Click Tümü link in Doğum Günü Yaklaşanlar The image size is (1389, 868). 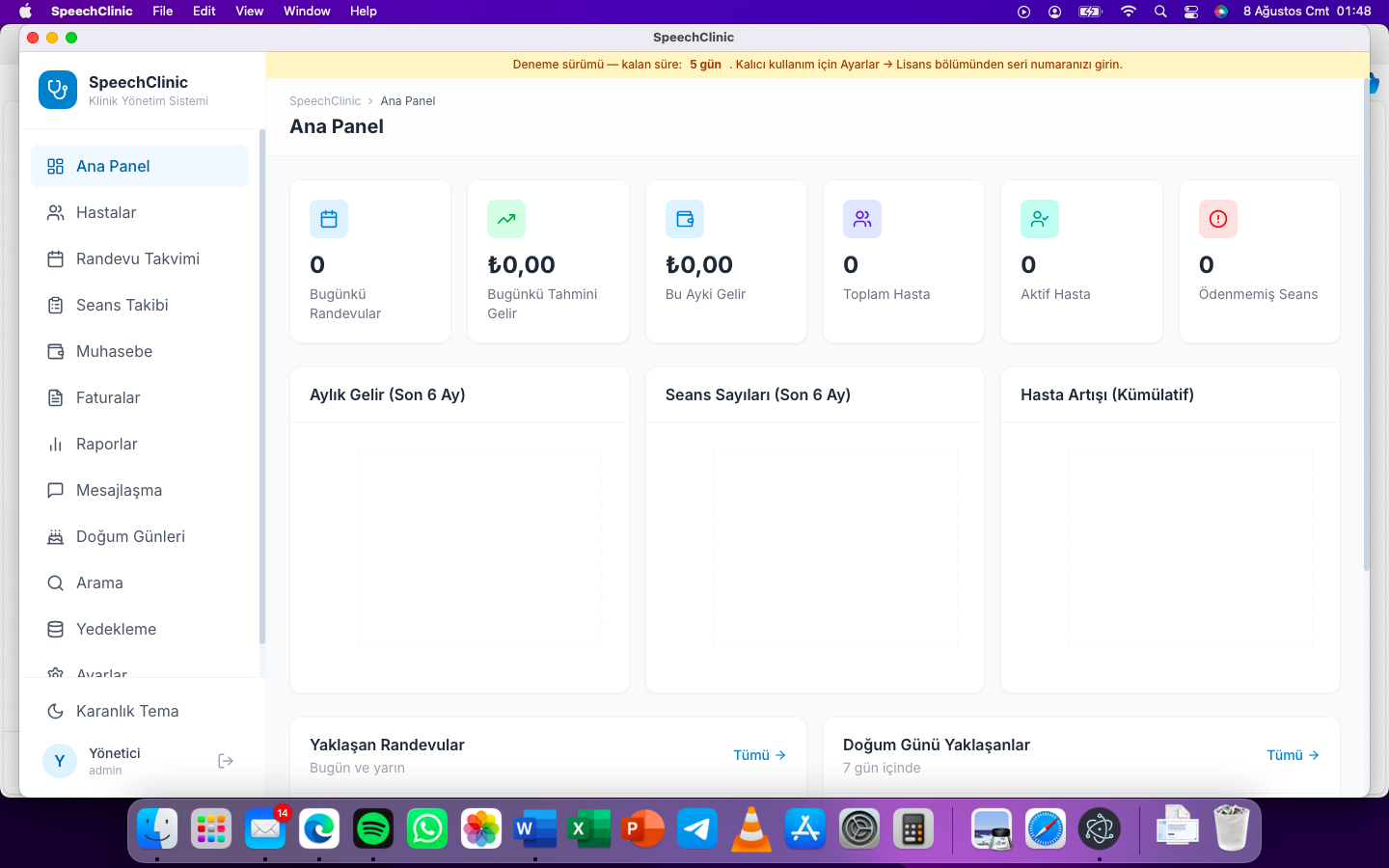(1294, 755)
